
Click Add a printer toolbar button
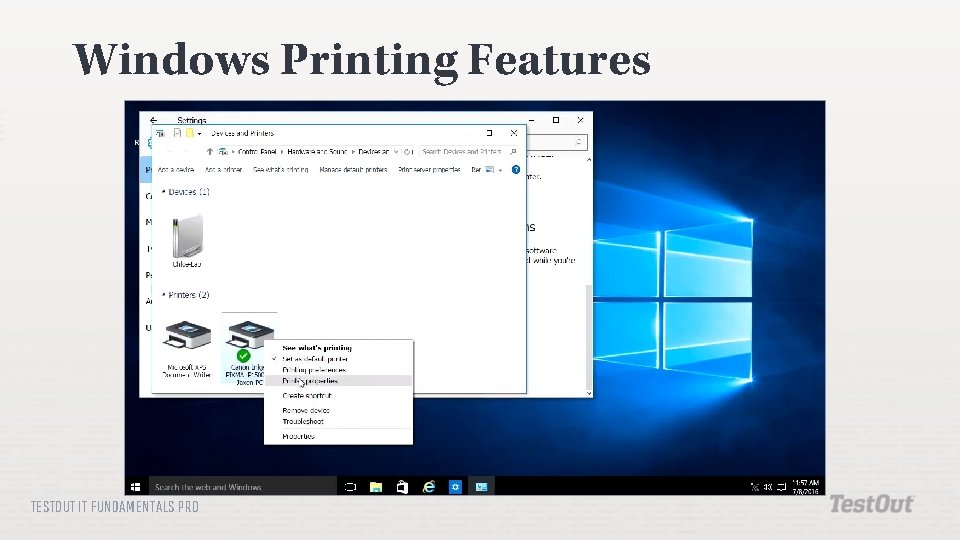pos(223,170)
